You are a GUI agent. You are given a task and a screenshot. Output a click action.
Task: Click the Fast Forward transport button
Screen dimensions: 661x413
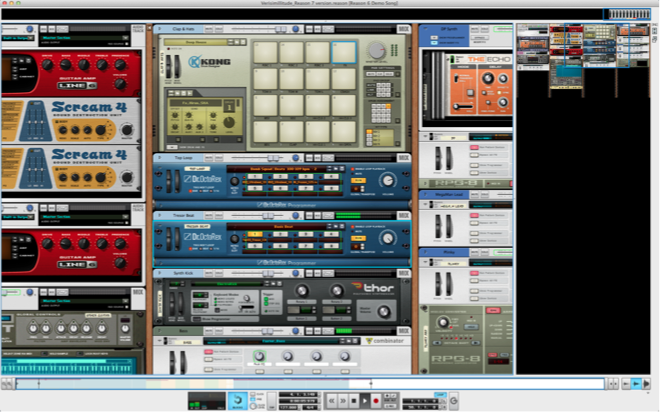pos(342,401)
